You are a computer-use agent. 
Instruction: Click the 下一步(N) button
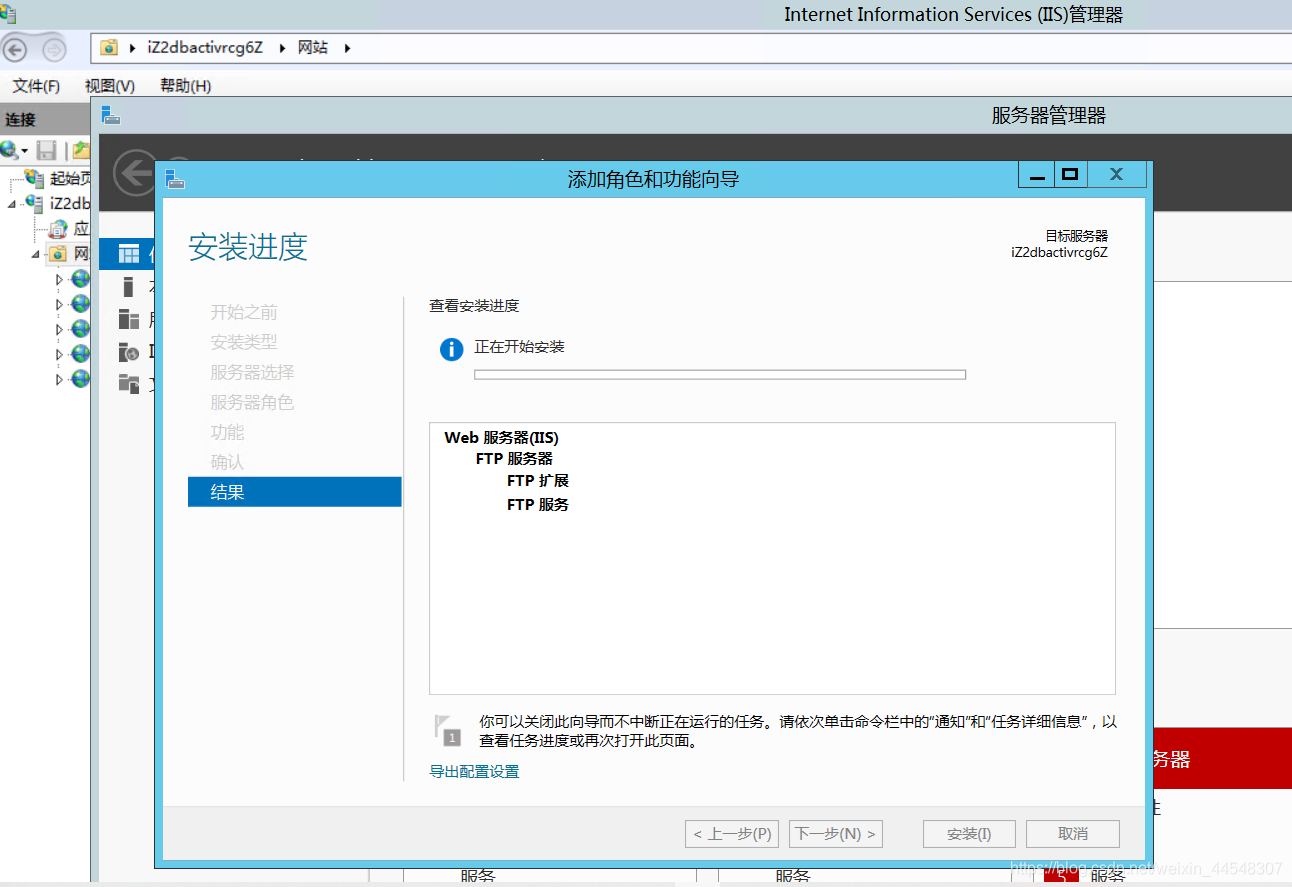(x=836, y=834)
